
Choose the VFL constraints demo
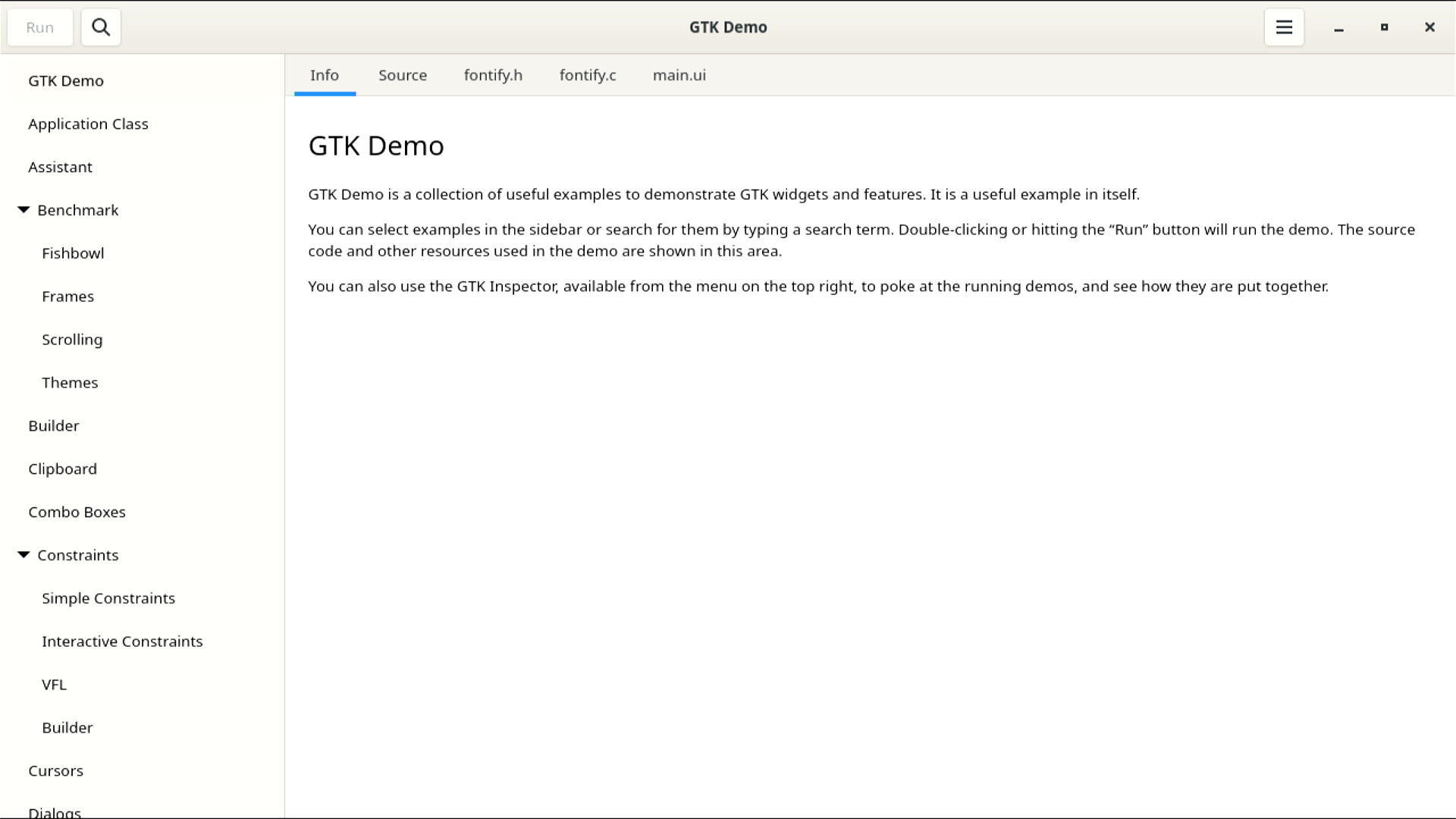pos(143,685)
